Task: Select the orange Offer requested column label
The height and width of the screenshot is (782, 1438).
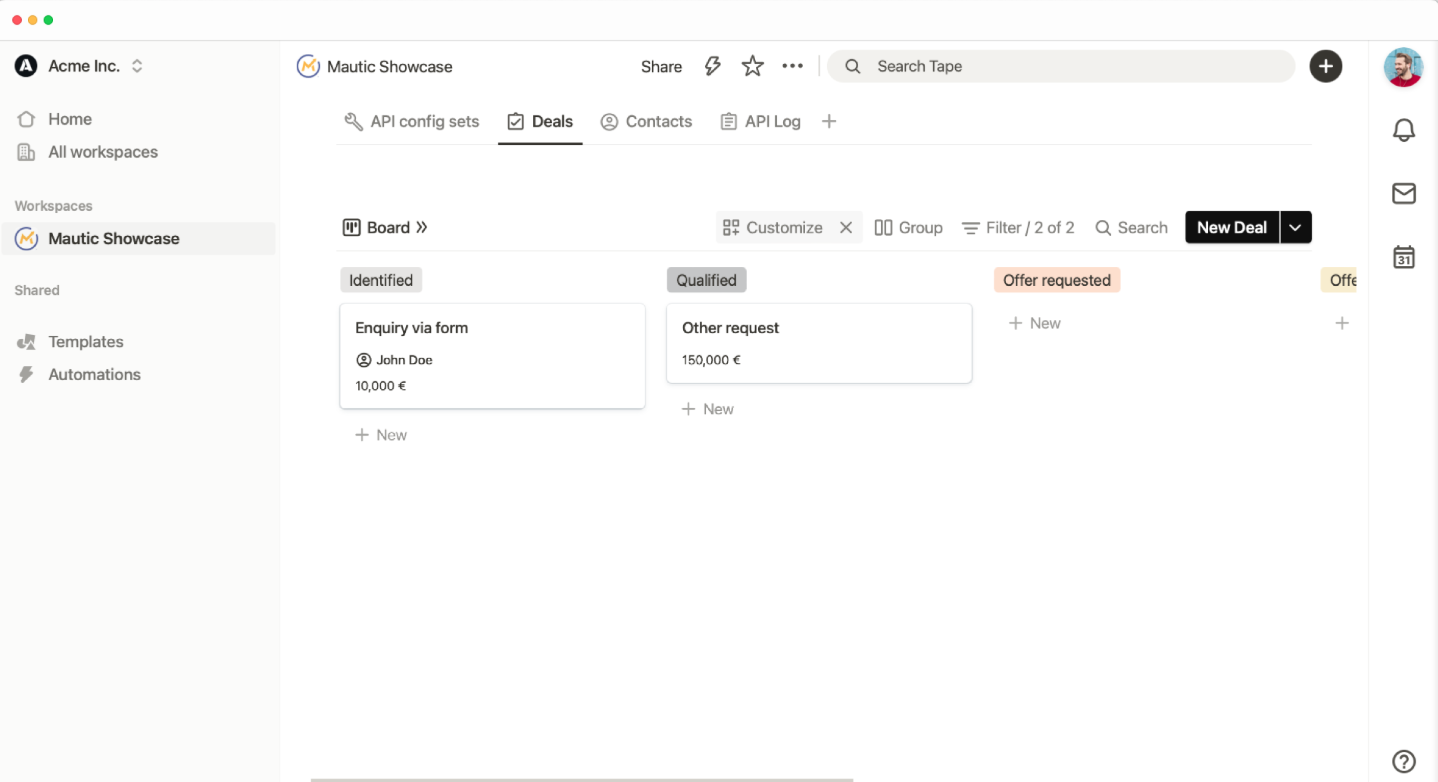Action: (1057, 280)
